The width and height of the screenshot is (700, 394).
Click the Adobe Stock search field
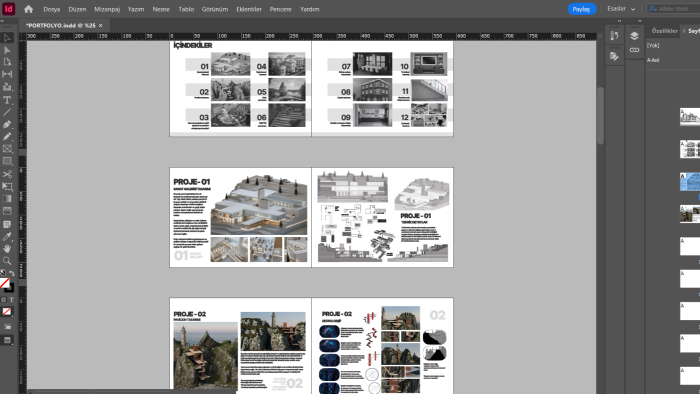pyautogui.click(x=674, y=9)
